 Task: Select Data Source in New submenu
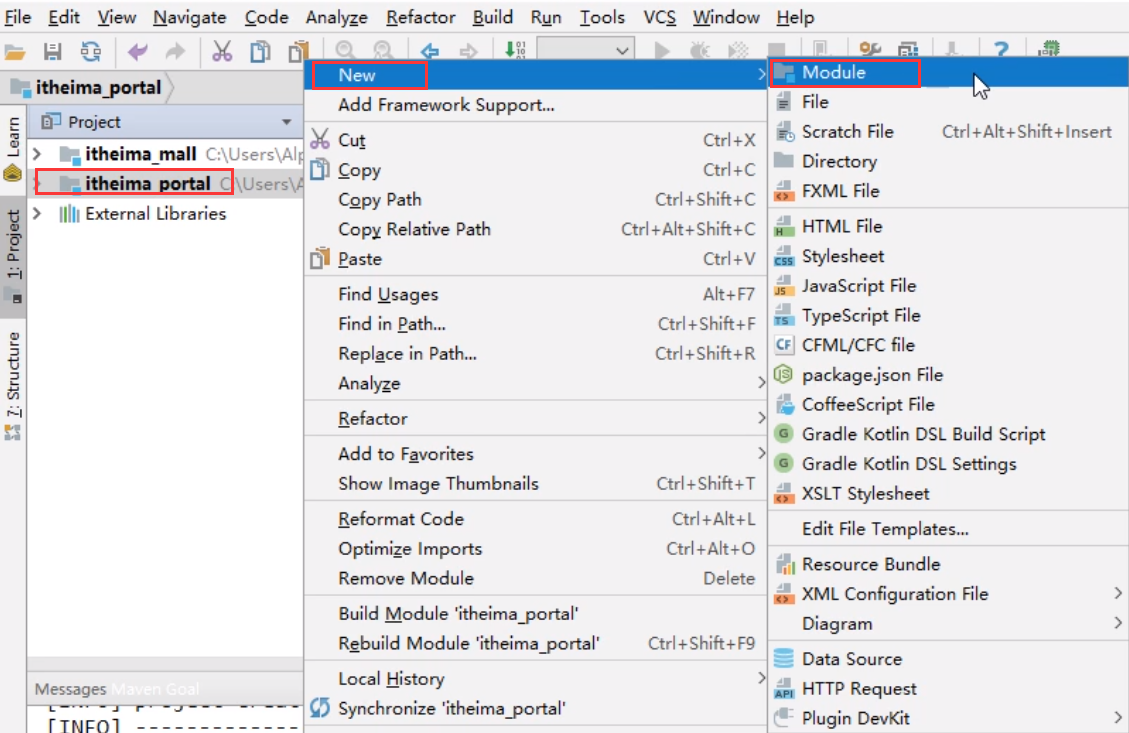(948, 659)
